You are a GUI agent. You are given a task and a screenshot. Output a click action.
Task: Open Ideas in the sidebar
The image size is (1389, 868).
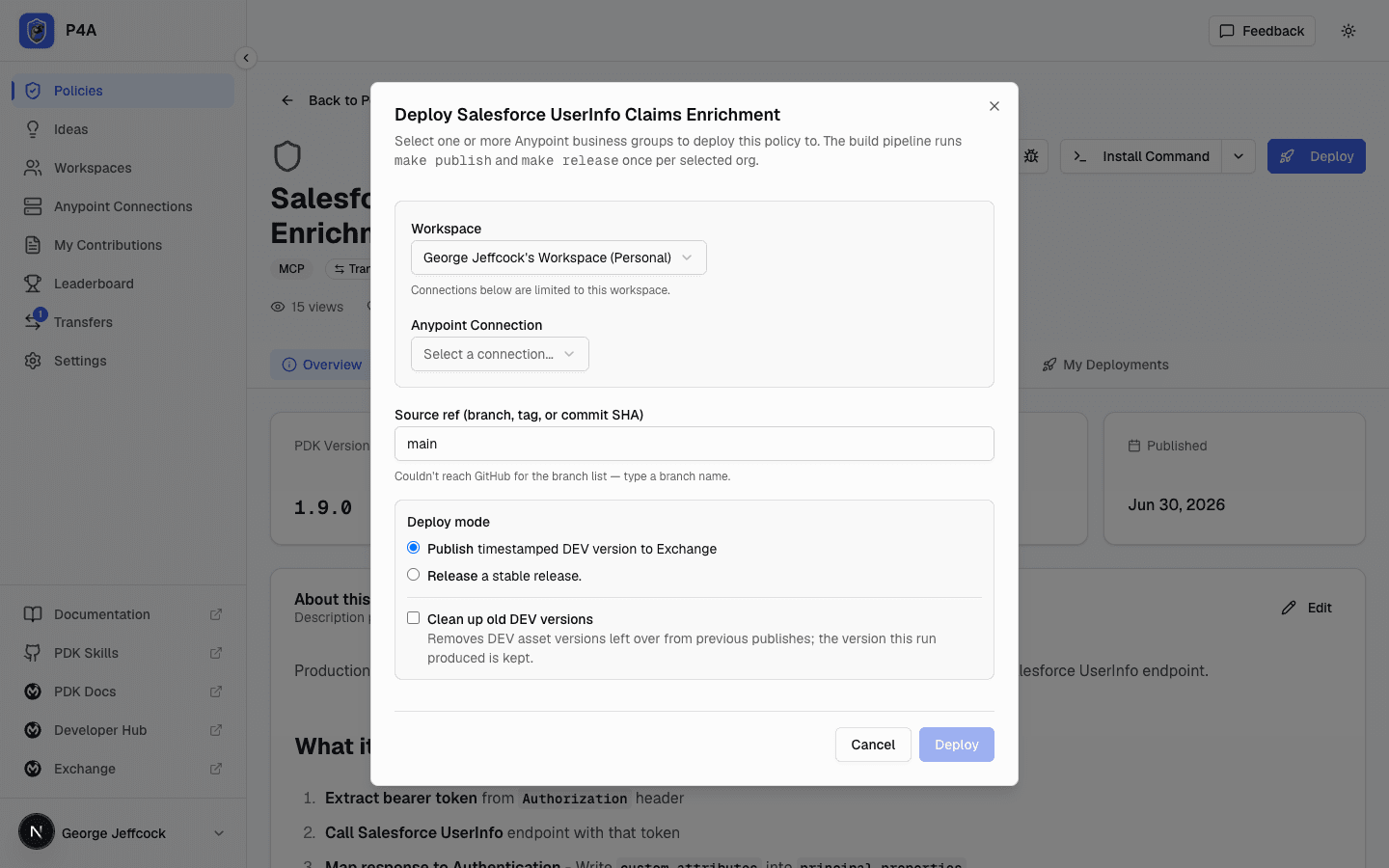[x=123, y=129]
